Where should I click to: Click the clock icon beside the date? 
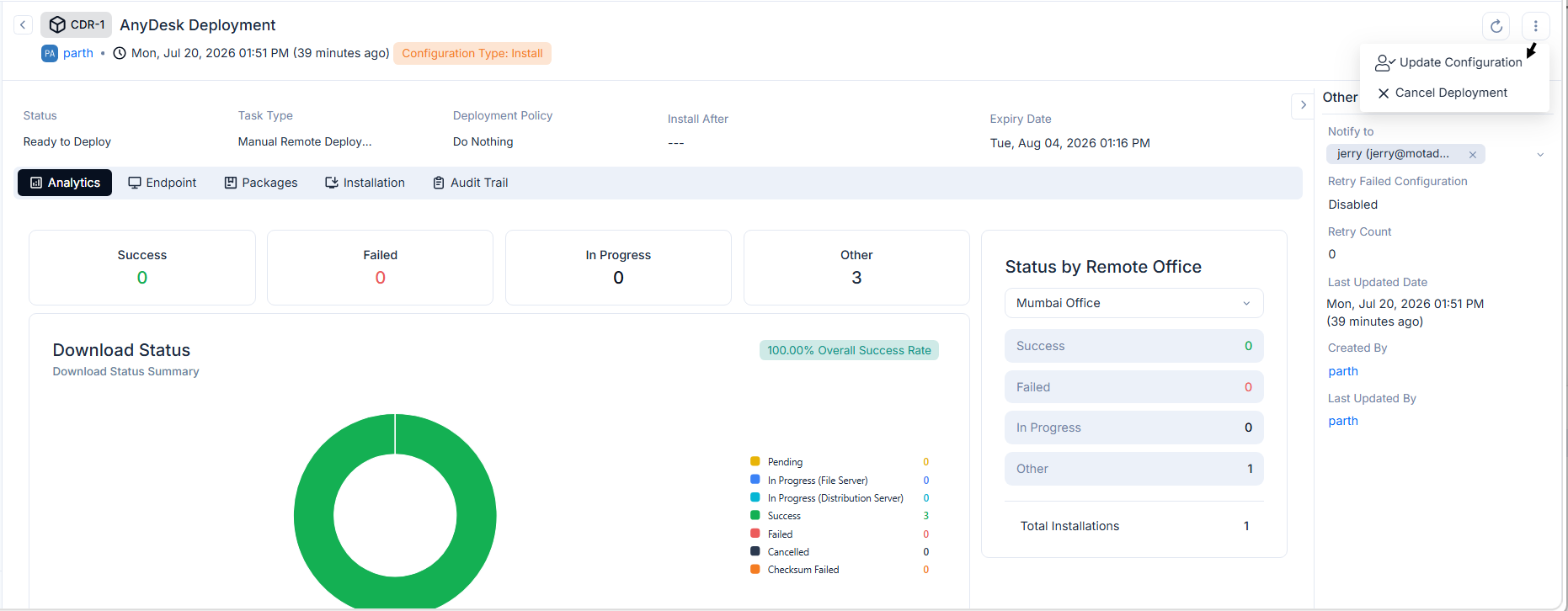pyautogui.click(x=120, y=53)
